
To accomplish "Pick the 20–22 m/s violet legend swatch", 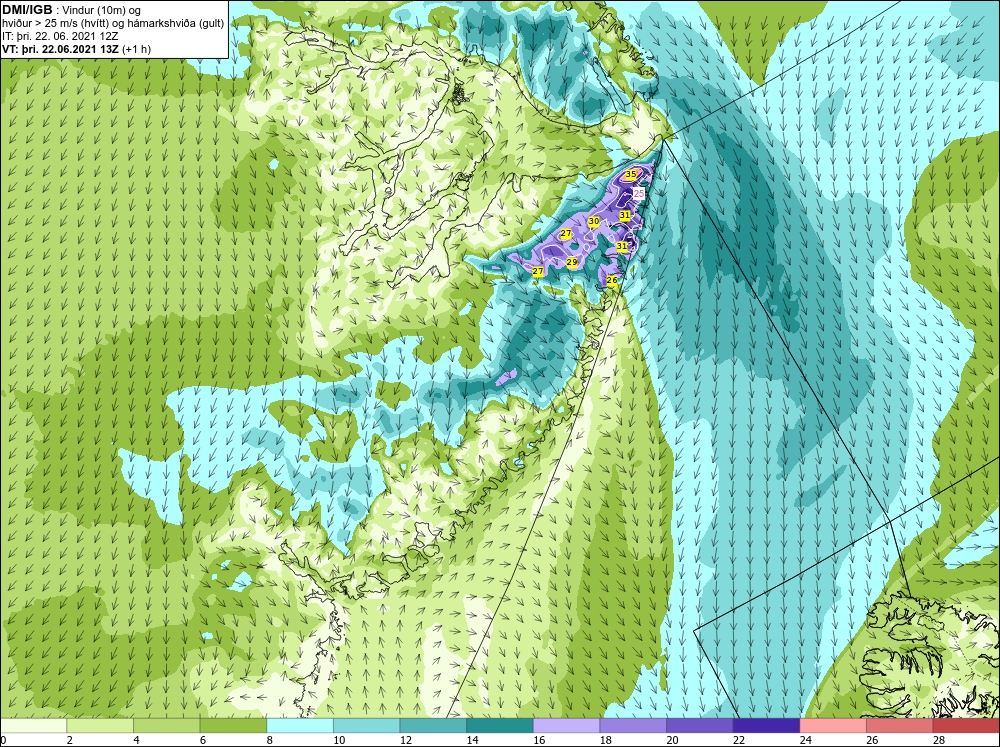I will [700, 726].
